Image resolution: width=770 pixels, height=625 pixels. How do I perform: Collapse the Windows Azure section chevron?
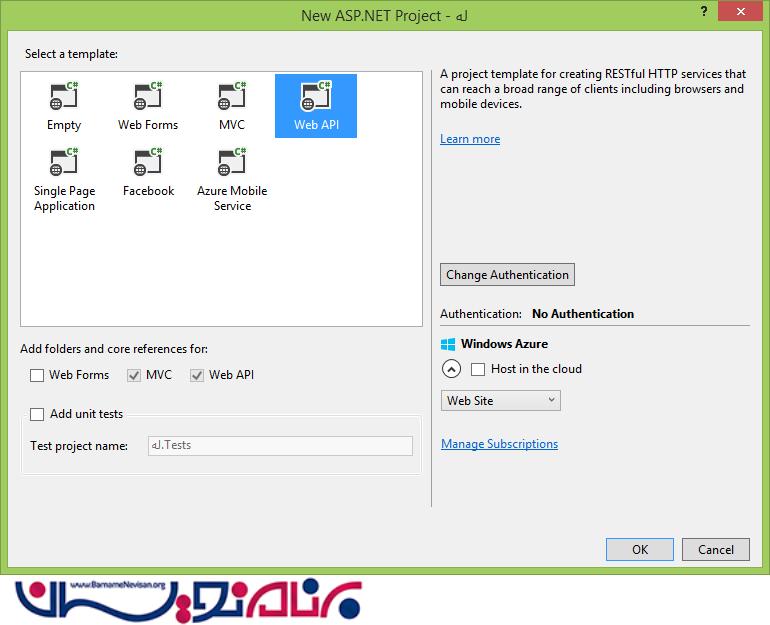(x=451, y=369)
